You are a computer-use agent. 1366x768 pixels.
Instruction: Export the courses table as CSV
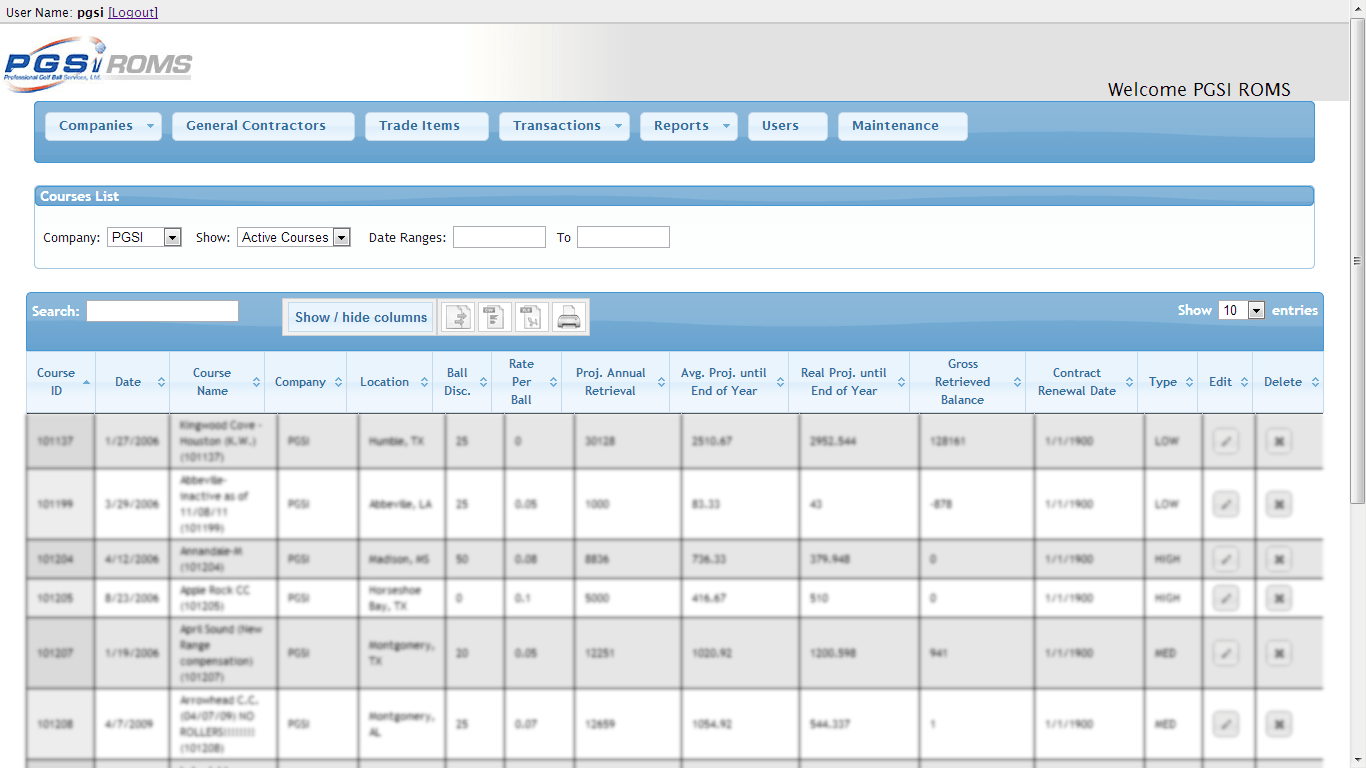point(495,317)
